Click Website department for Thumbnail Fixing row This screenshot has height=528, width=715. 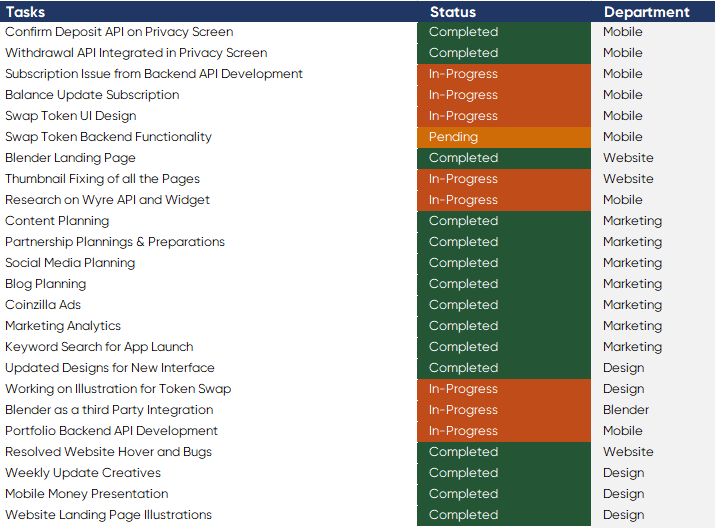click(x=653, y=179)
